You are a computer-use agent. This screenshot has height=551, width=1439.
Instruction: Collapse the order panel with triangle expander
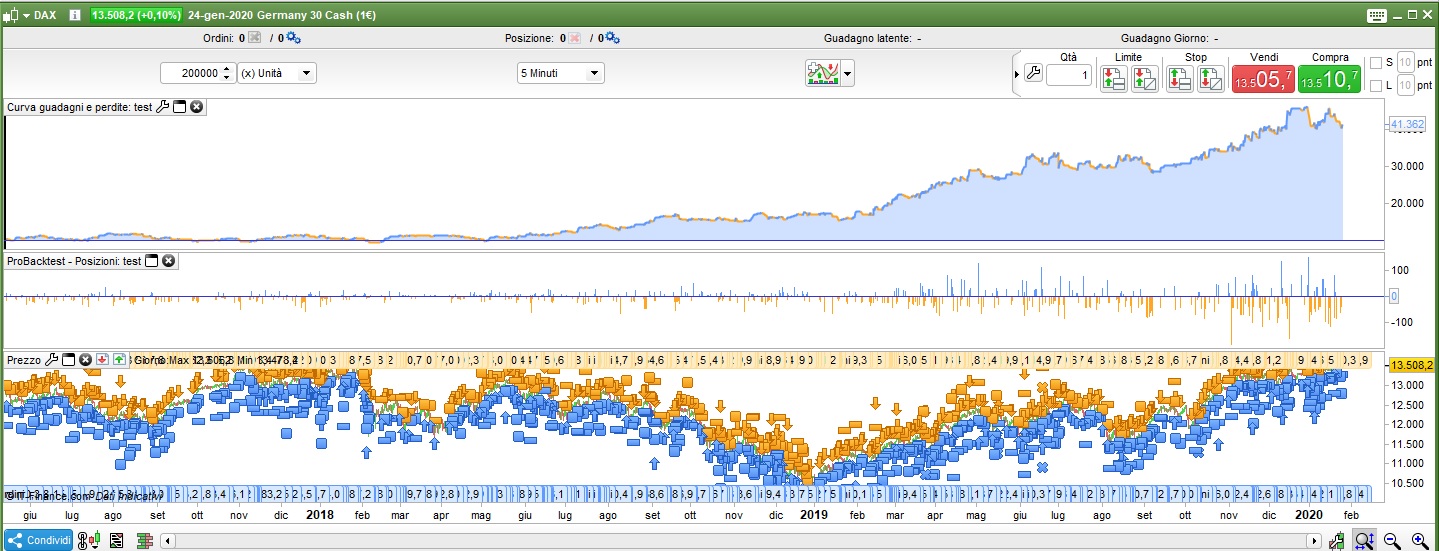[x=1017, y=75]
